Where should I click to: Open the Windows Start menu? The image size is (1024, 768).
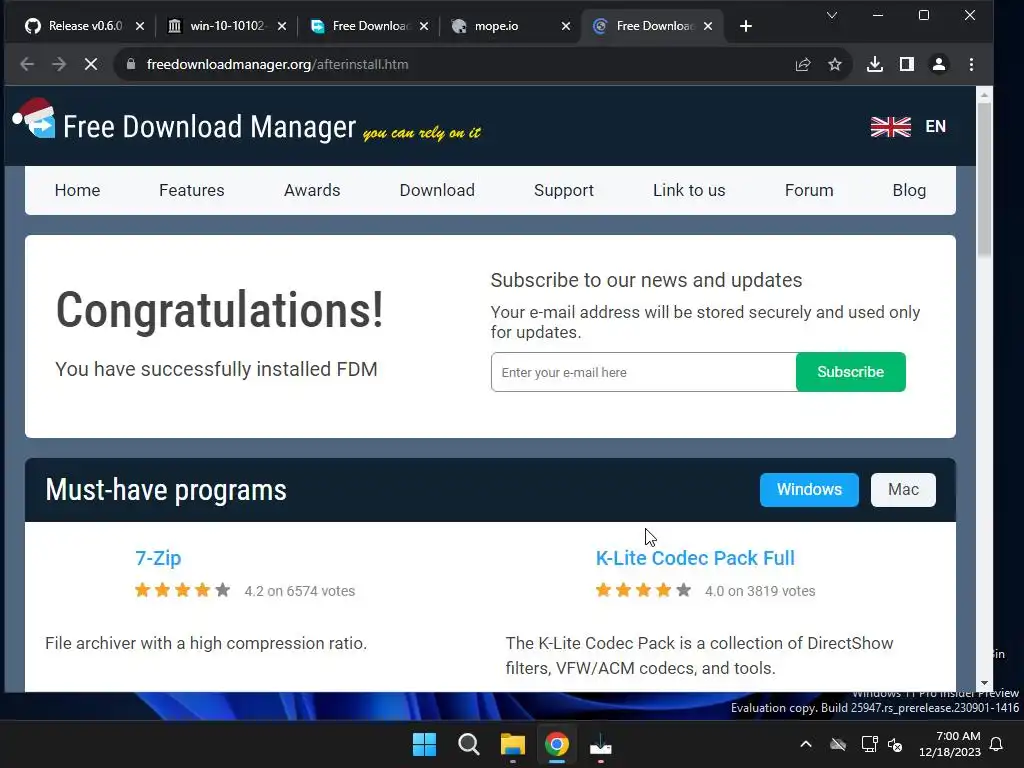(424, 744)
